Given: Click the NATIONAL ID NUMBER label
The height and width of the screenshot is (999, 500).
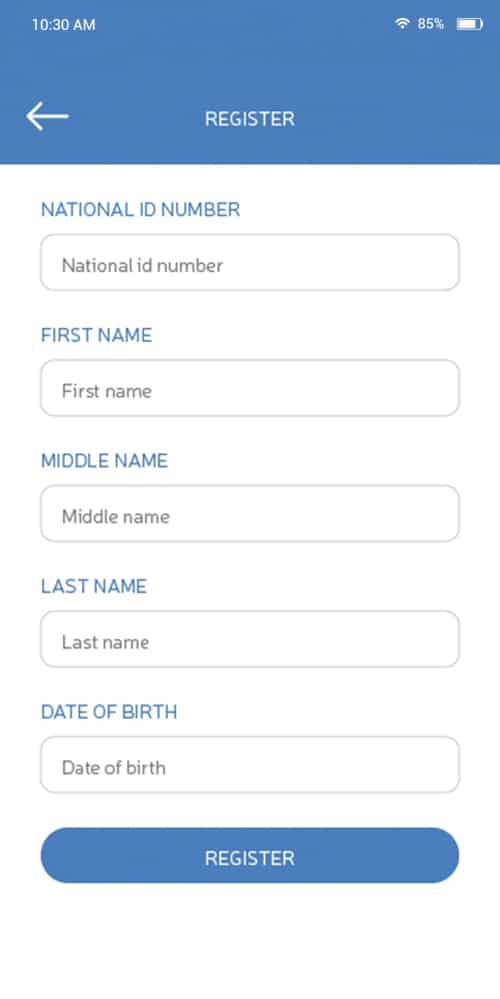Looking at the screenshot, I should [x=141, y=210].
